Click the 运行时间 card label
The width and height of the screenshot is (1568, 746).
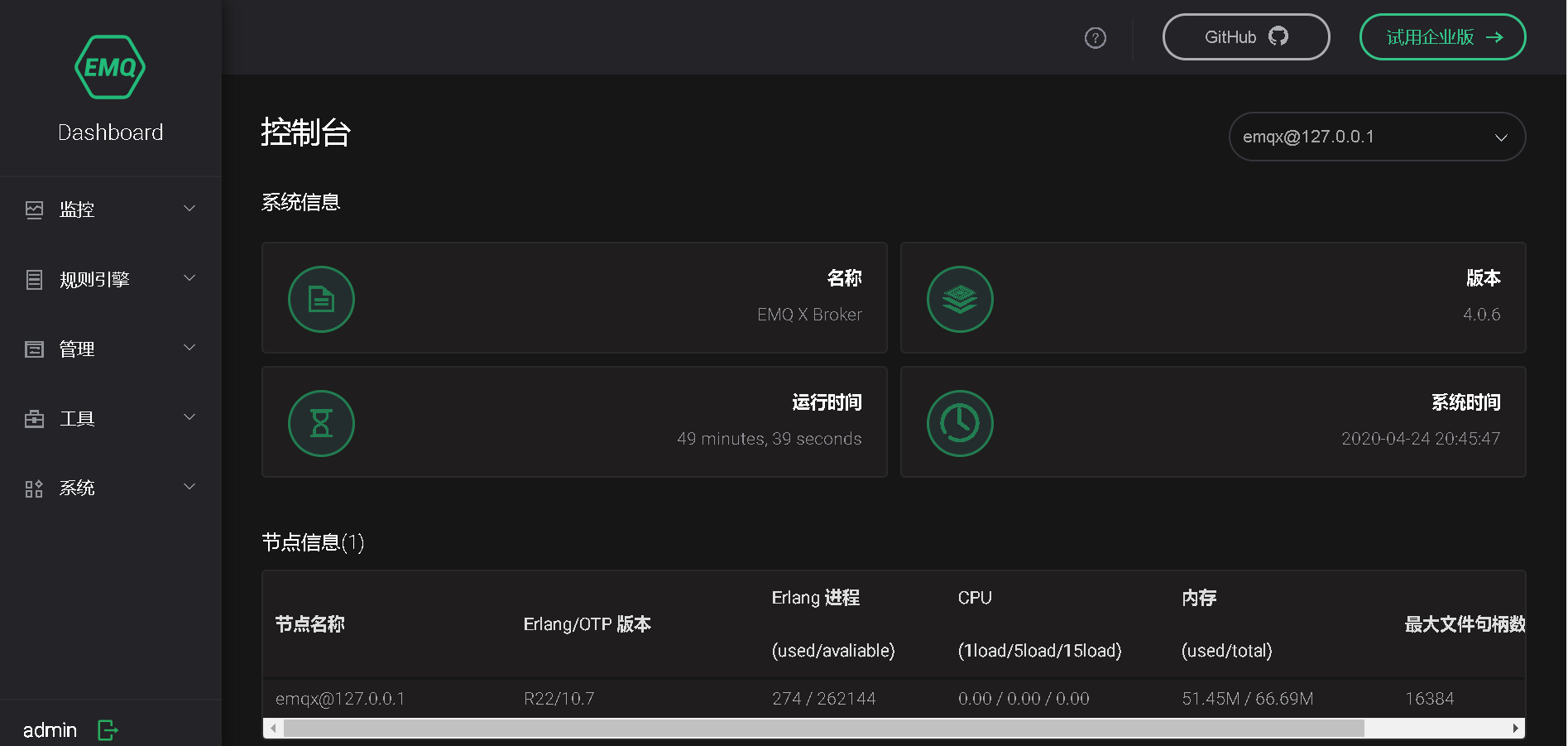pos(827,402)
